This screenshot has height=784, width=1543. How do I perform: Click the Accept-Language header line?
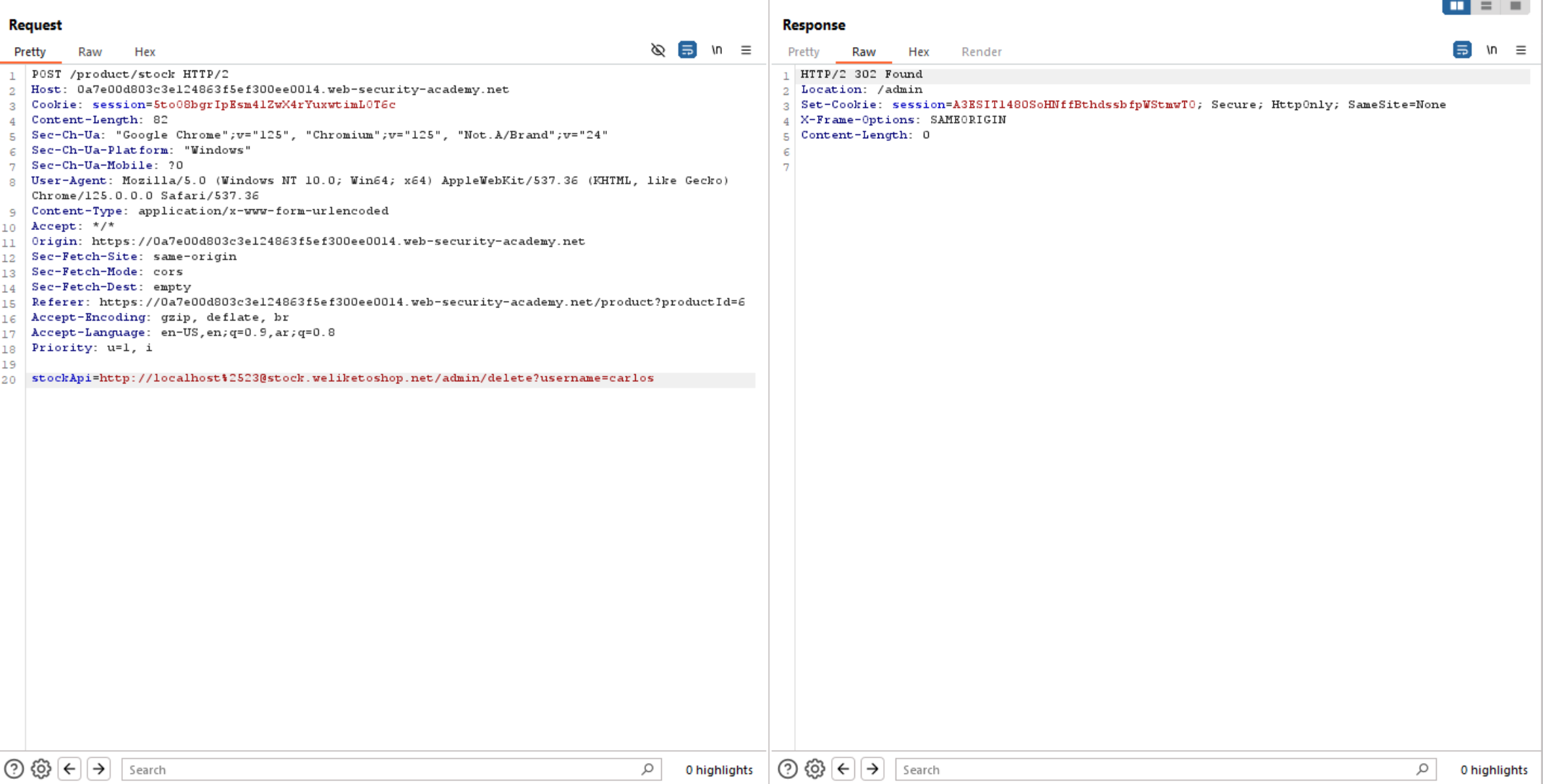pos(183,333)
